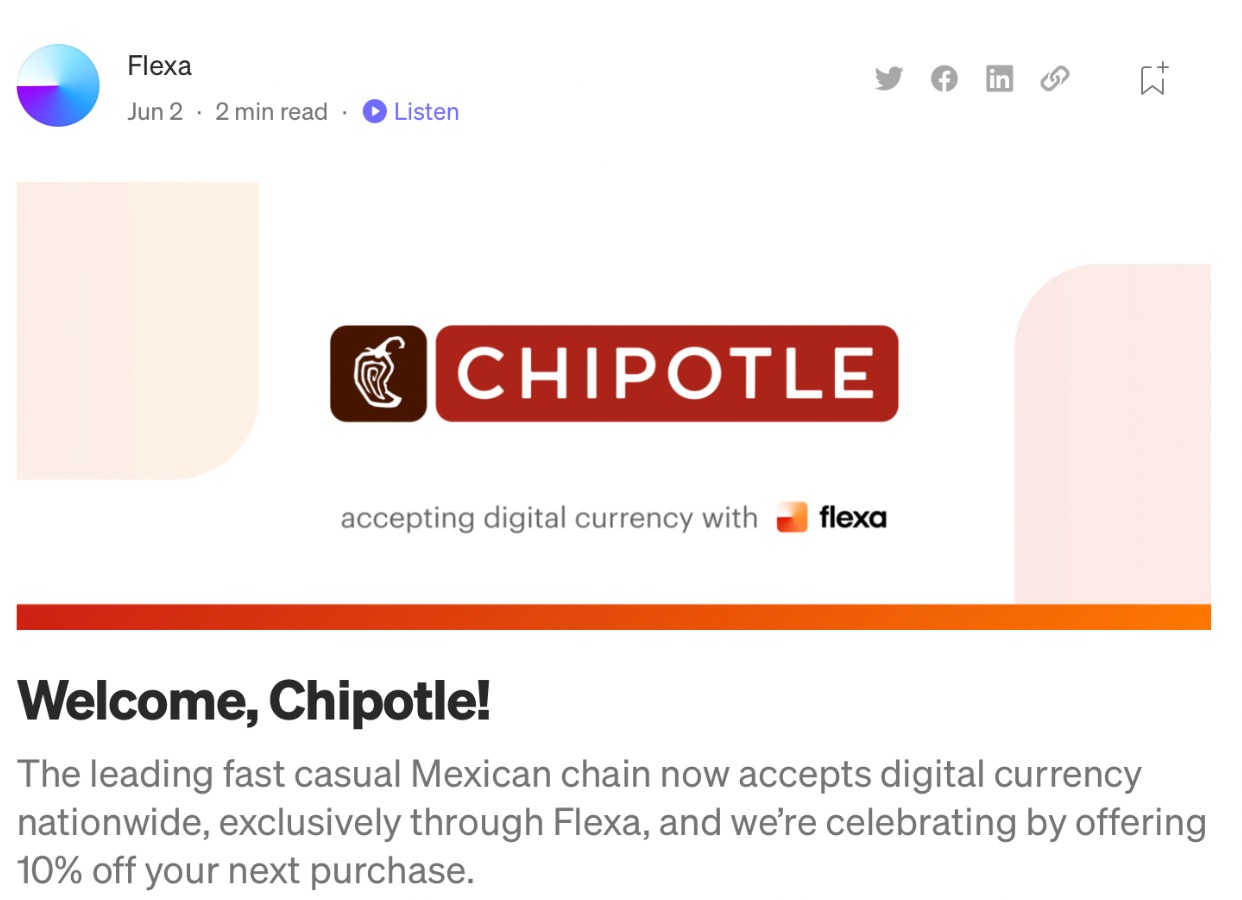Click the Flexa logo in the banner caption
This screenshot has height=900, width=1242.
pos(830,517)
